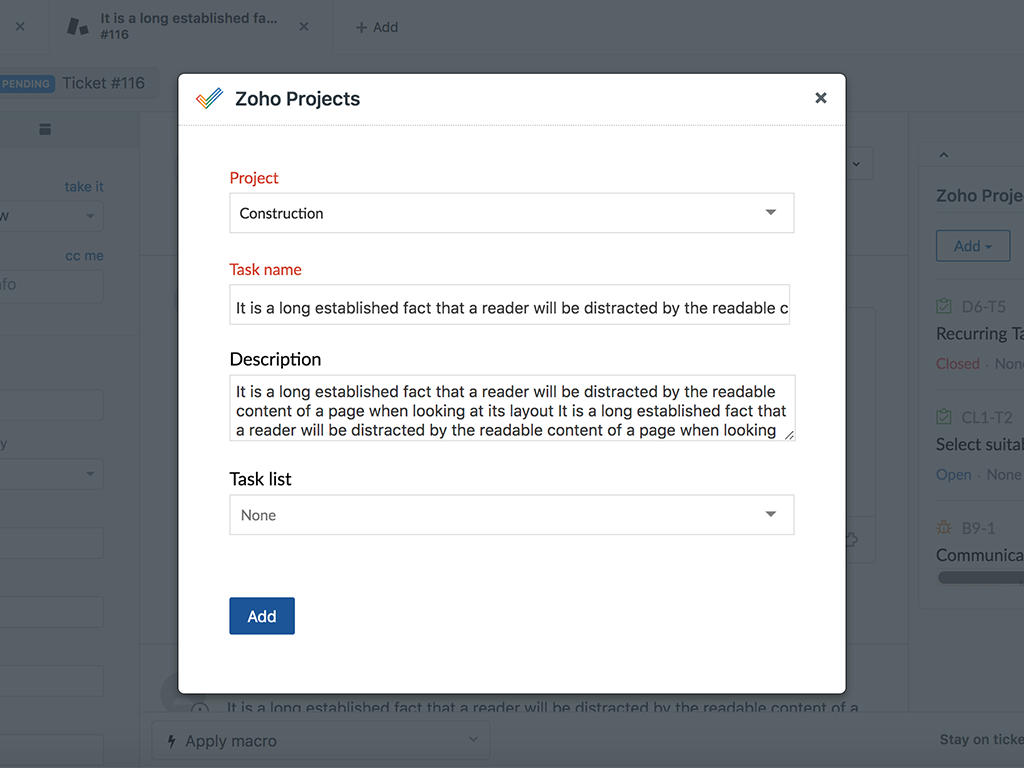Click the task icon beside D6-T5
The height and width of the screenshot is (768, 1024).
point(943,306)
